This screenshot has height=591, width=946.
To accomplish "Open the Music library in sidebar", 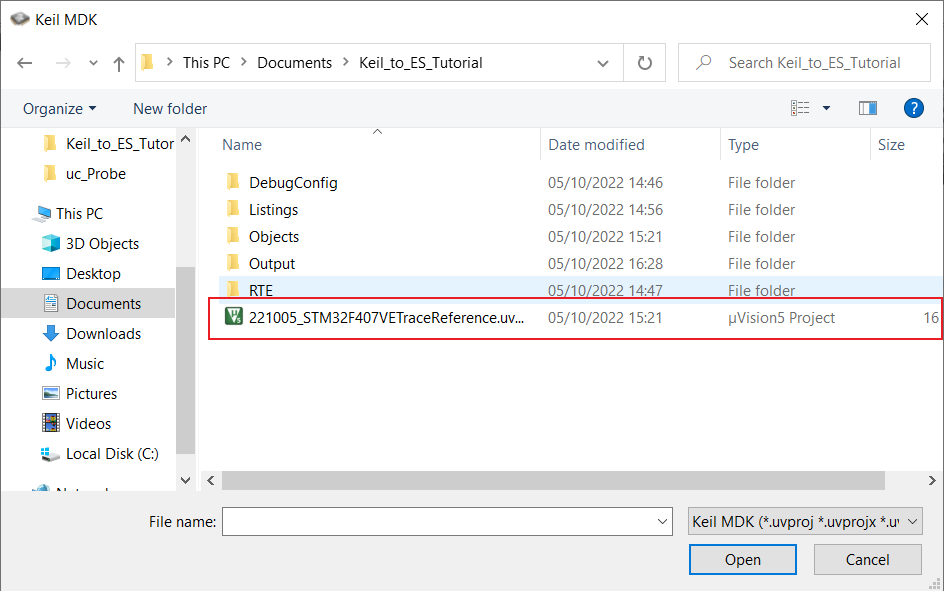I will [85, 364].
